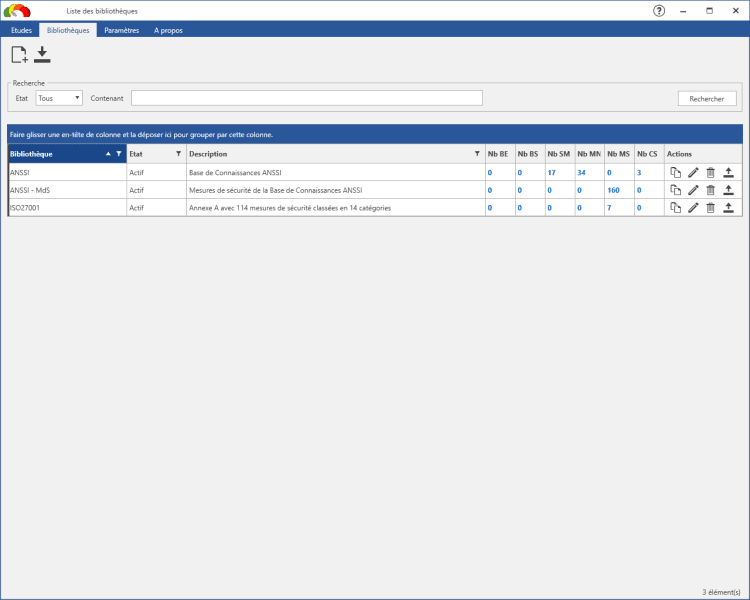Export the ANSSI library with the upload icon
The height and width of the screenshot is (600, 750).
point(728,172)
